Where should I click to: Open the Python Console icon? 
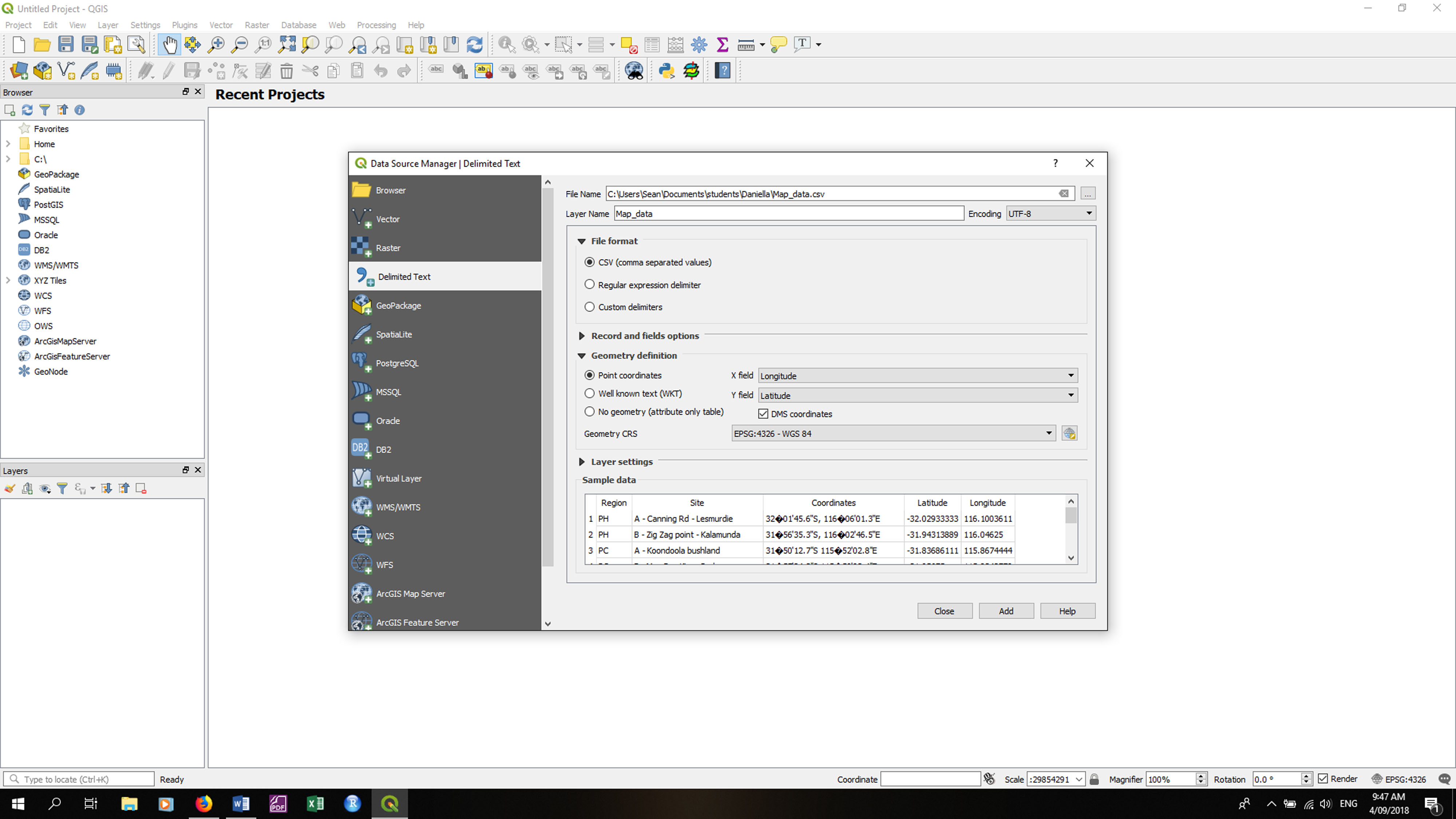[666, 71]
